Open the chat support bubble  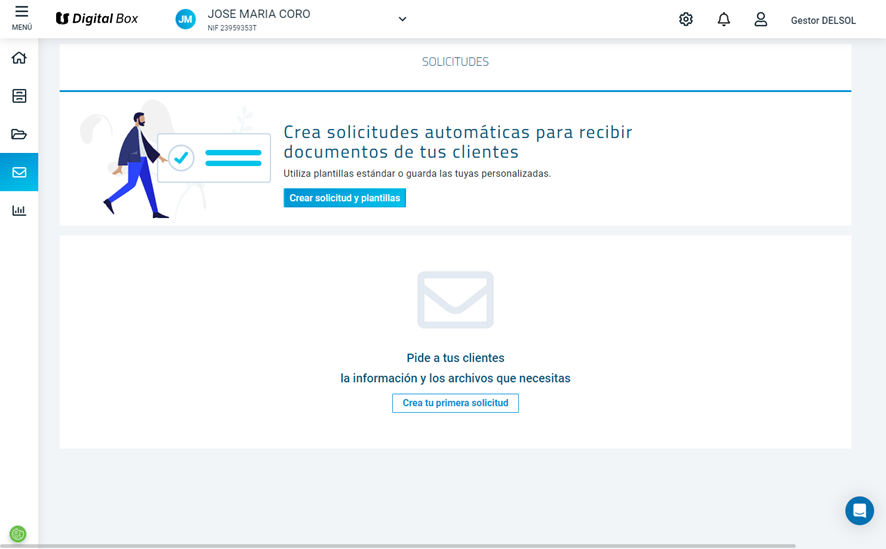click(859, 511)
